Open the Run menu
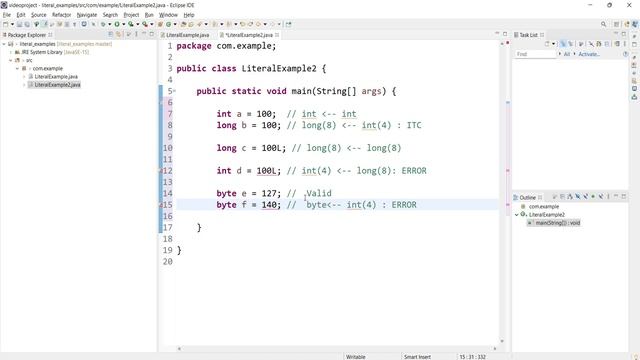 coord(149,15)
